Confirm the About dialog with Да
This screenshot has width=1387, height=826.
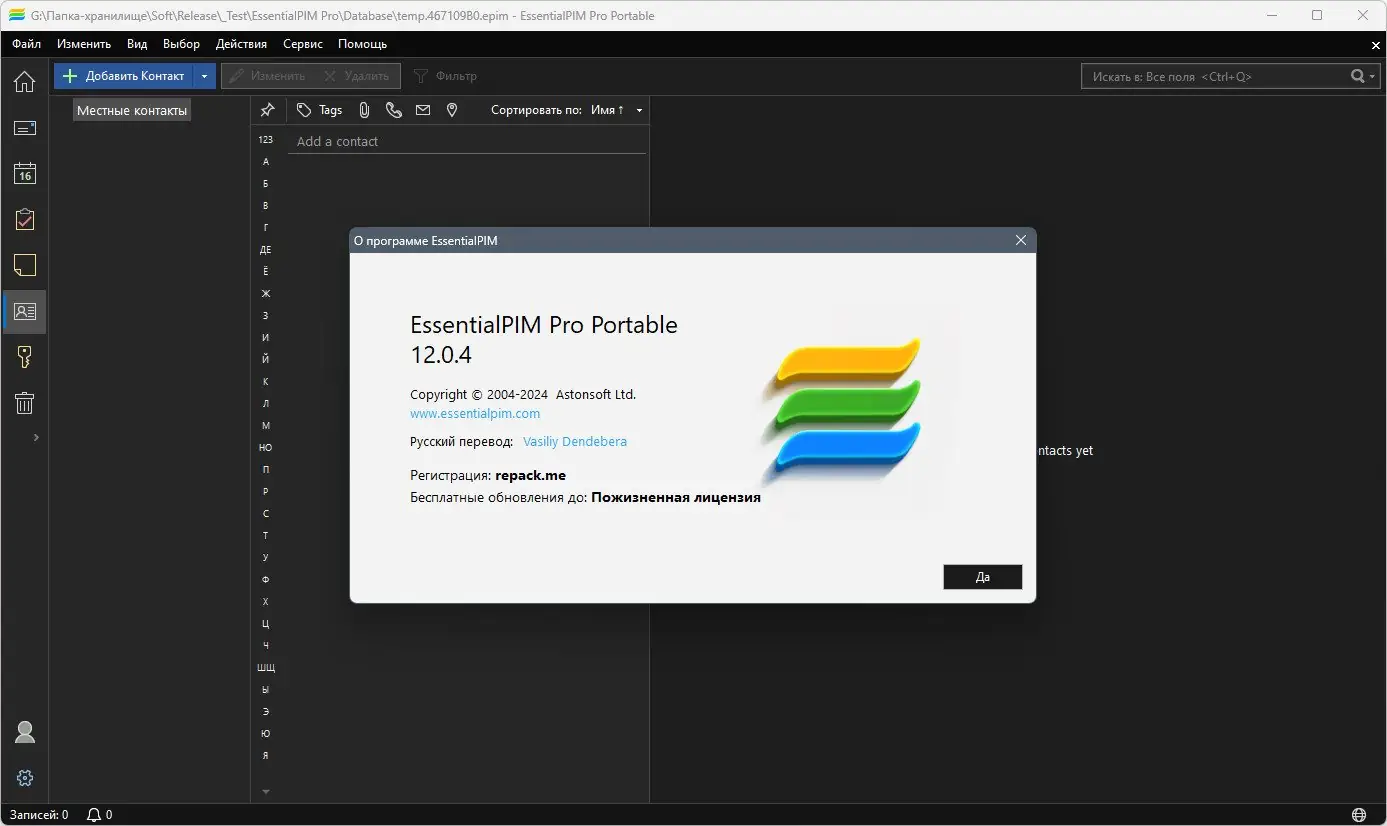click(x=982, y=577)
